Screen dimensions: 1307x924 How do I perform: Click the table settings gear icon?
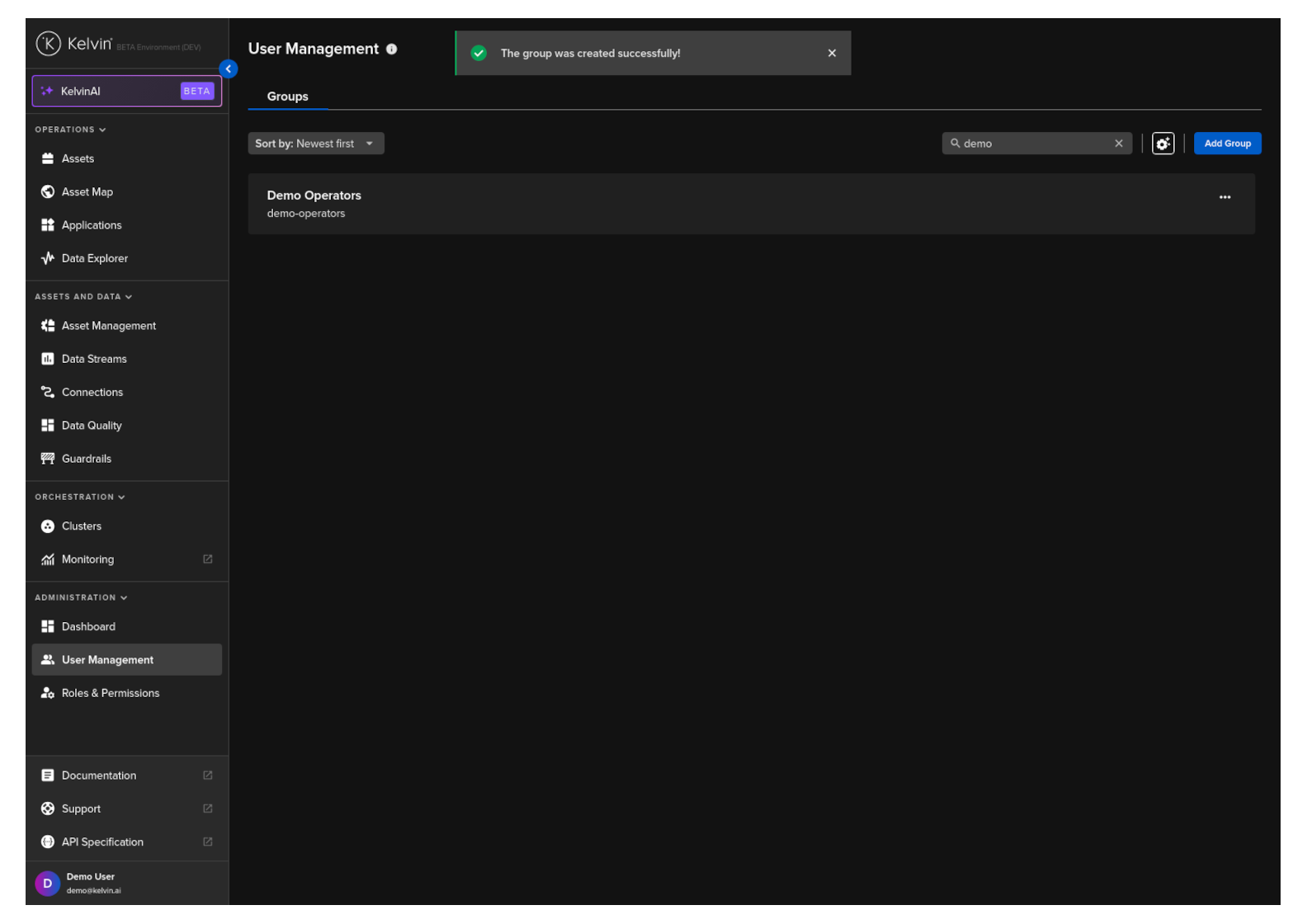pos(1163,144)
